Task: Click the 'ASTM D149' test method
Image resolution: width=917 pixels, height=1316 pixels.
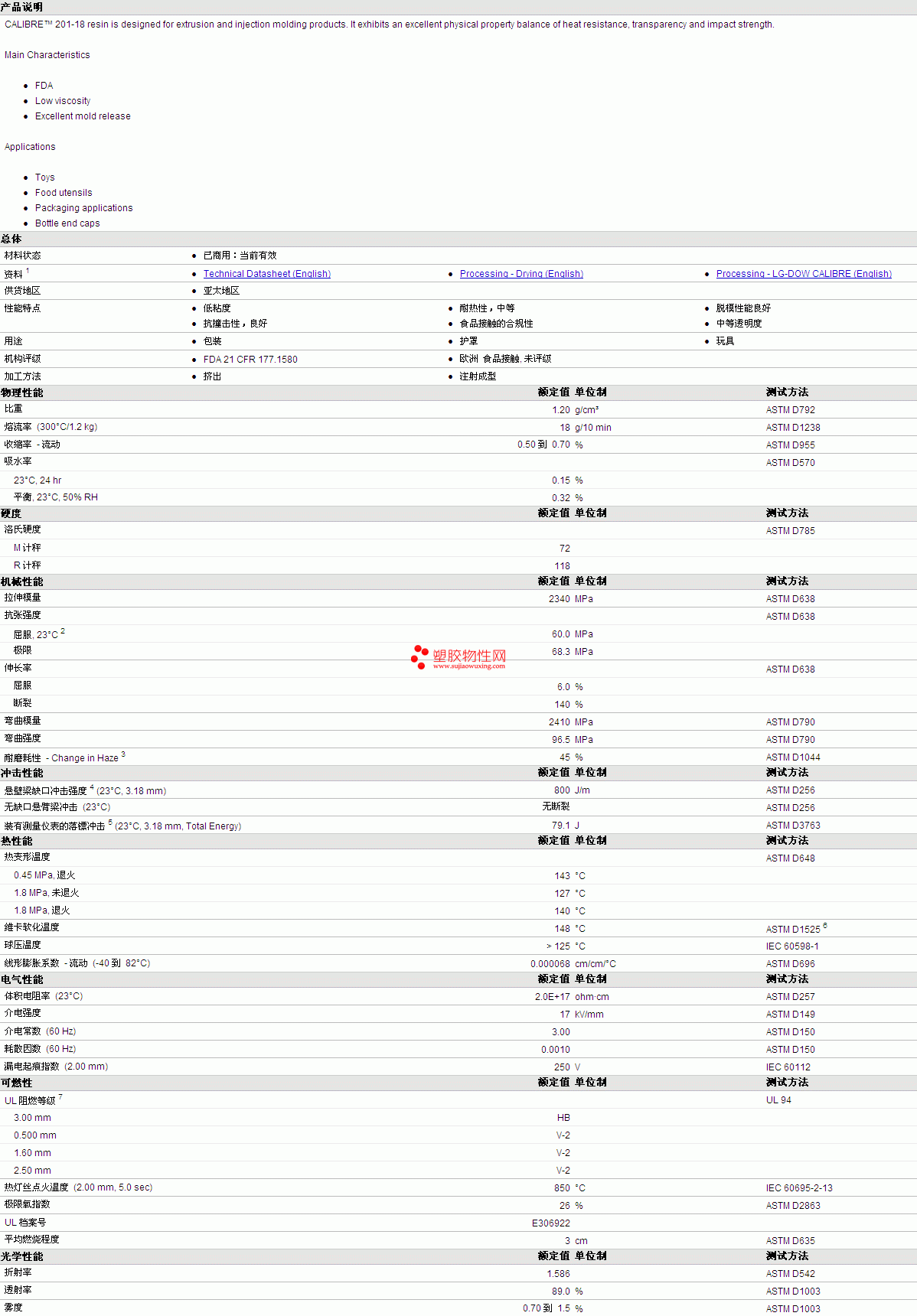Action: tap(791, 1015)
